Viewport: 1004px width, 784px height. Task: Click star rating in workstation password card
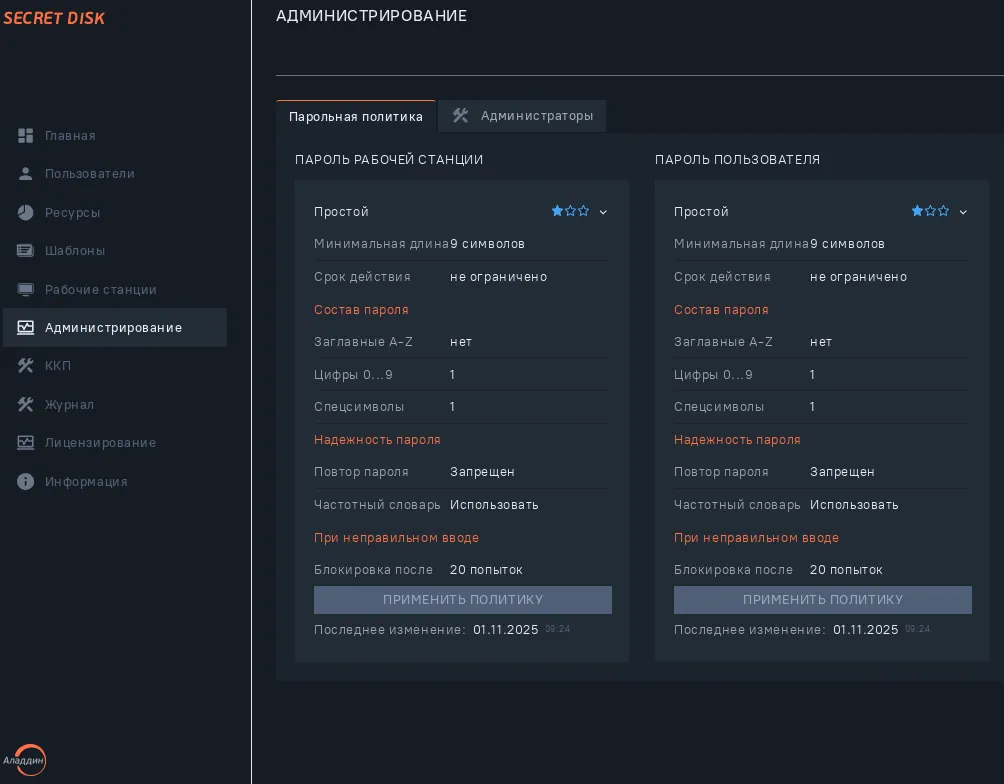point(570,211)
